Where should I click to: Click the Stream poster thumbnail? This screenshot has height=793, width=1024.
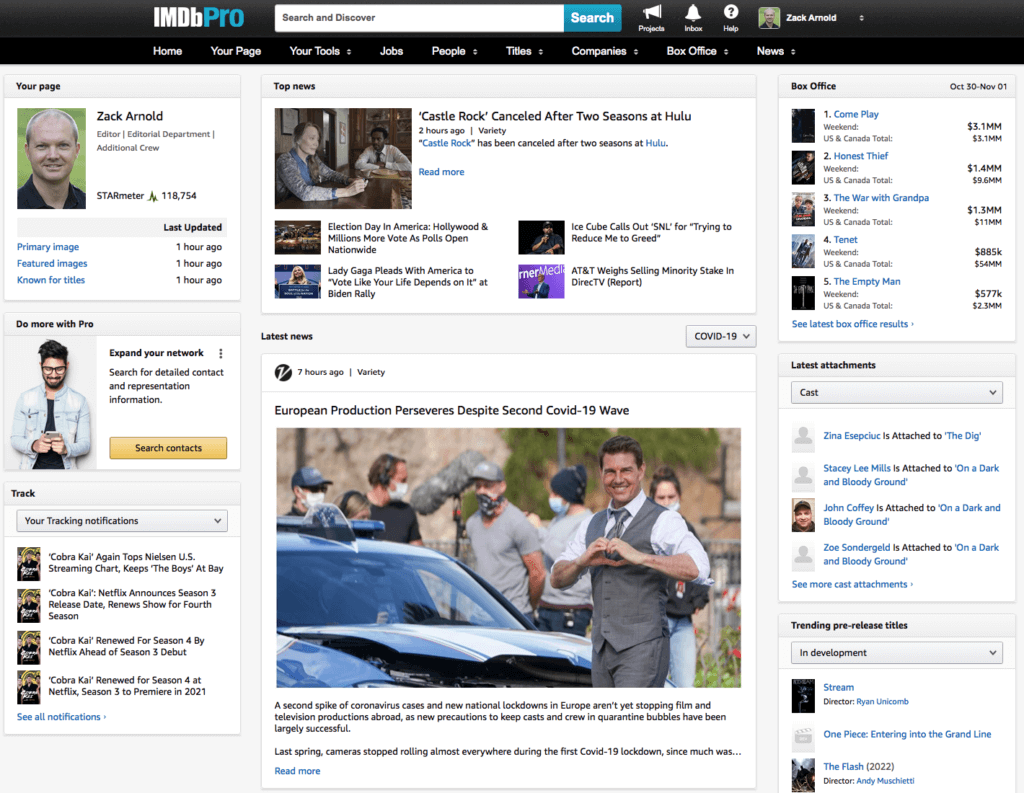pyautogui.click(x=803, y=696)
